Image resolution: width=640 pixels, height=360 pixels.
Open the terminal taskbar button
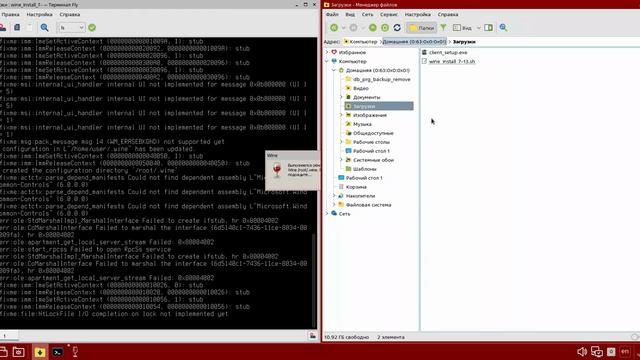(58, 352)
